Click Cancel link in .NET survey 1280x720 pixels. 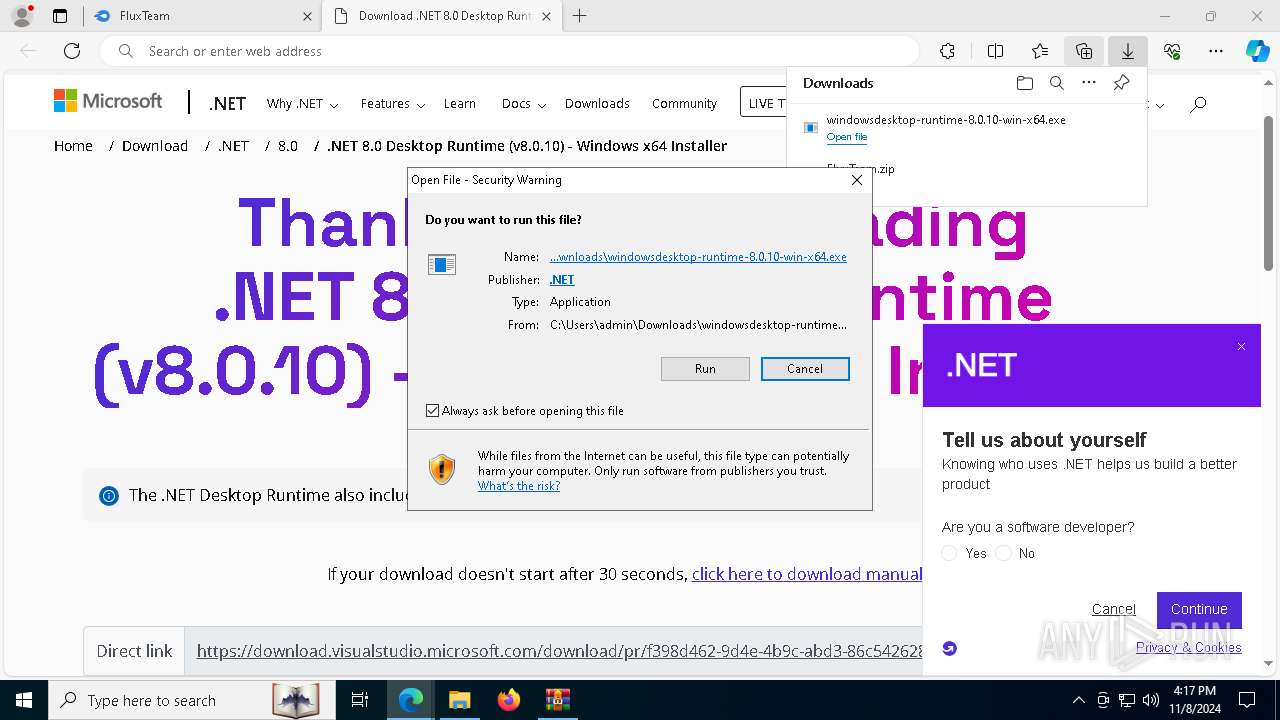pos(1113,609)
